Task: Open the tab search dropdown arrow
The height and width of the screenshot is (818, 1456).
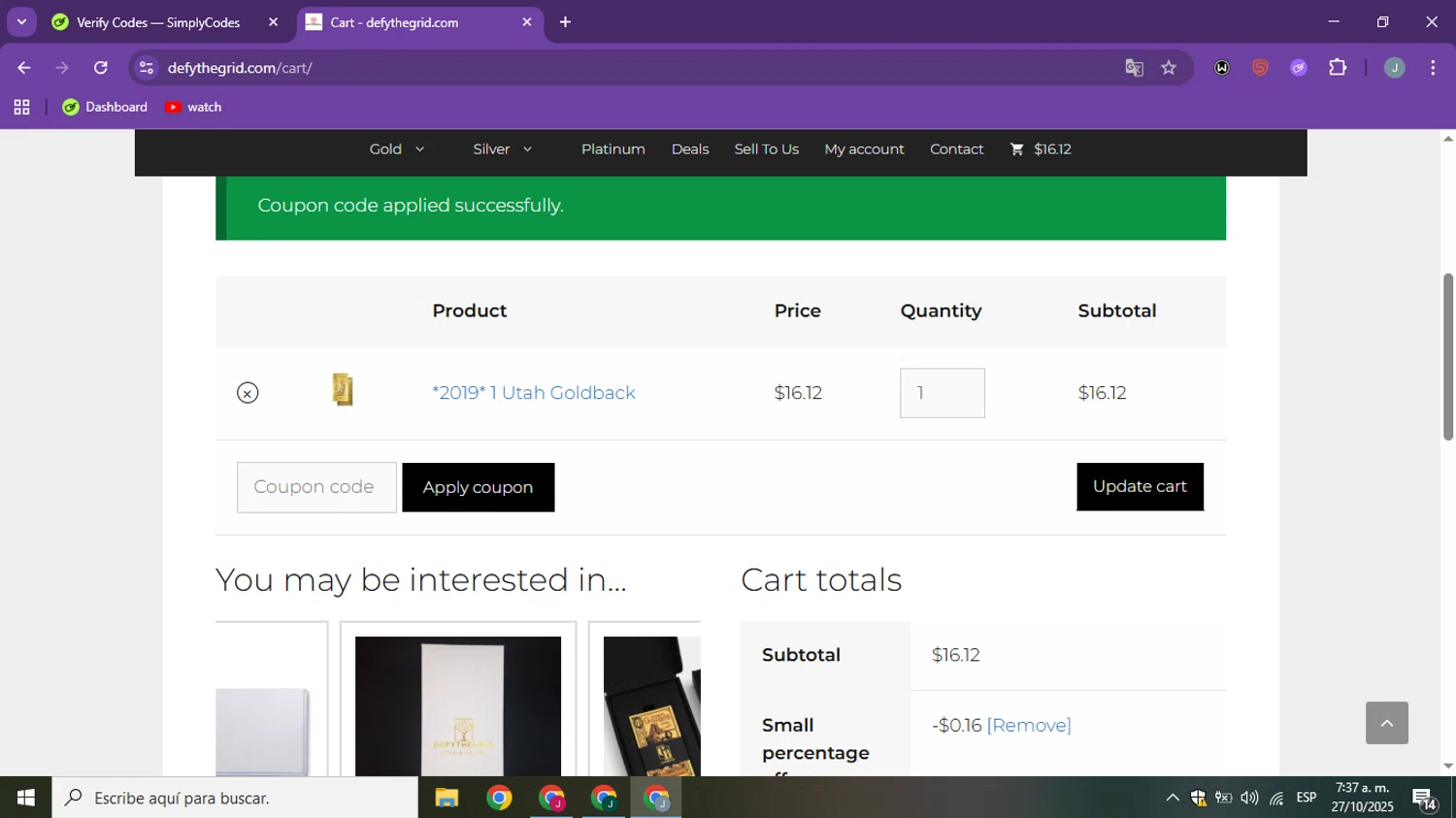Action: pyautogui.click(x=21, y=22)
